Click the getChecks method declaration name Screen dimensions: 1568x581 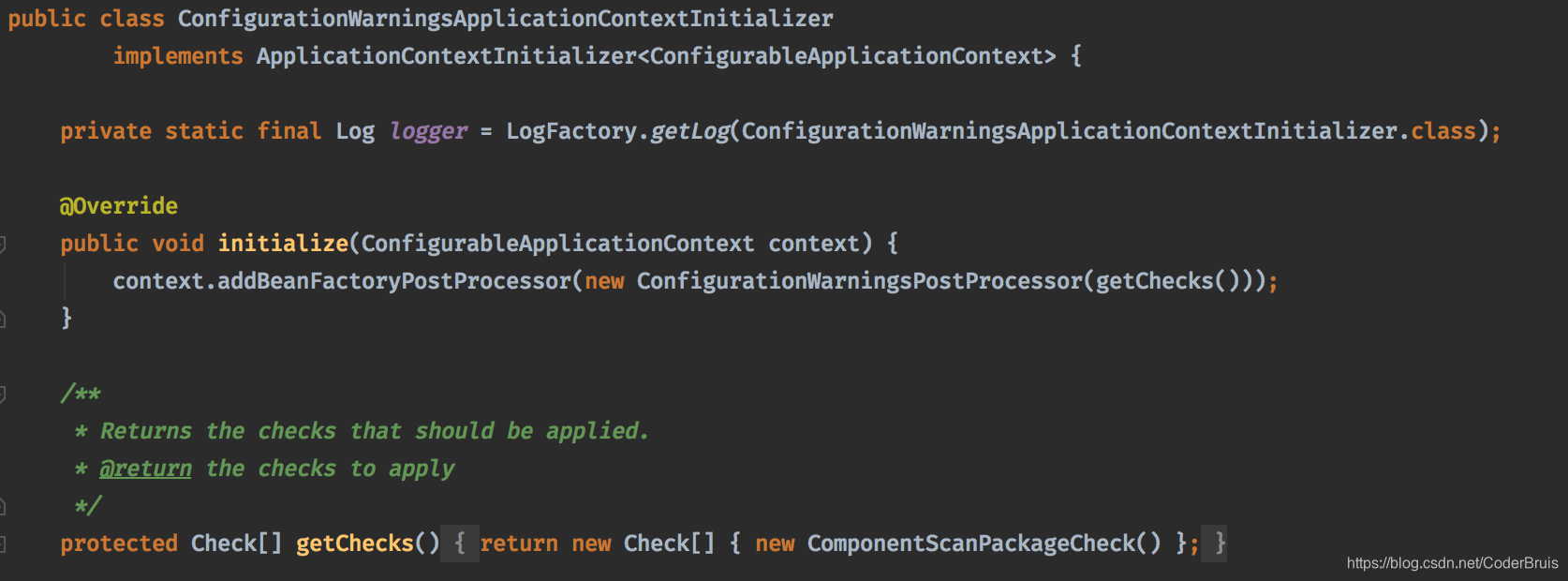coord(355,544)
